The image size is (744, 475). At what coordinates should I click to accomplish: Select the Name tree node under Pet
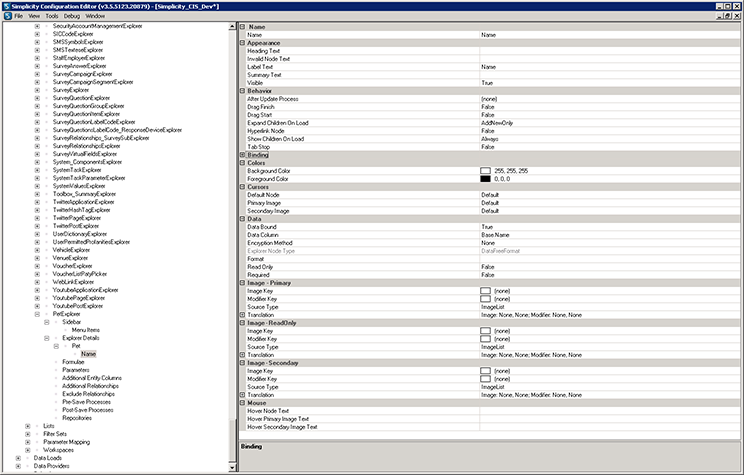88,354
